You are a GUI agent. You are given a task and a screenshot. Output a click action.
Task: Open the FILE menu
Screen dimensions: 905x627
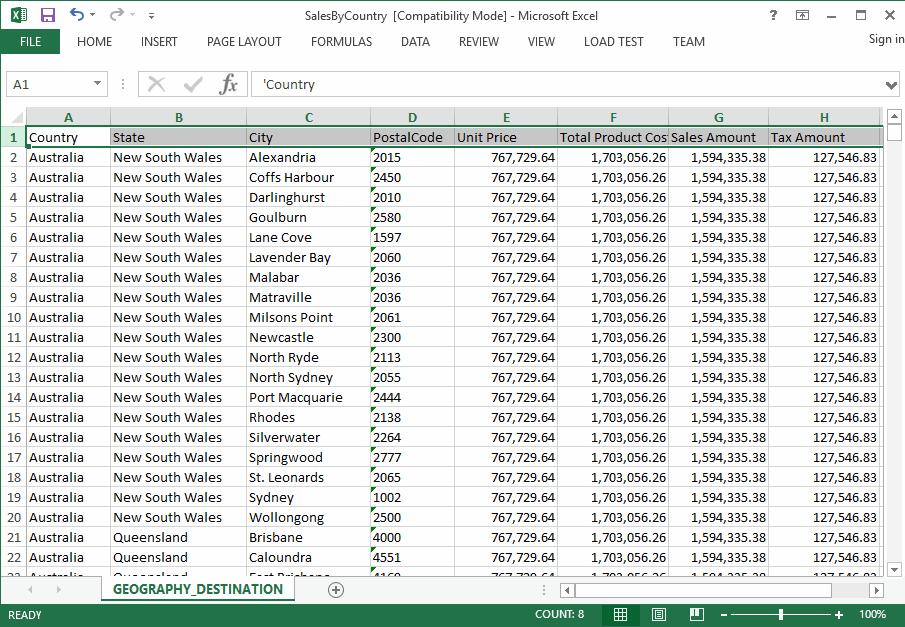(30, 42)
